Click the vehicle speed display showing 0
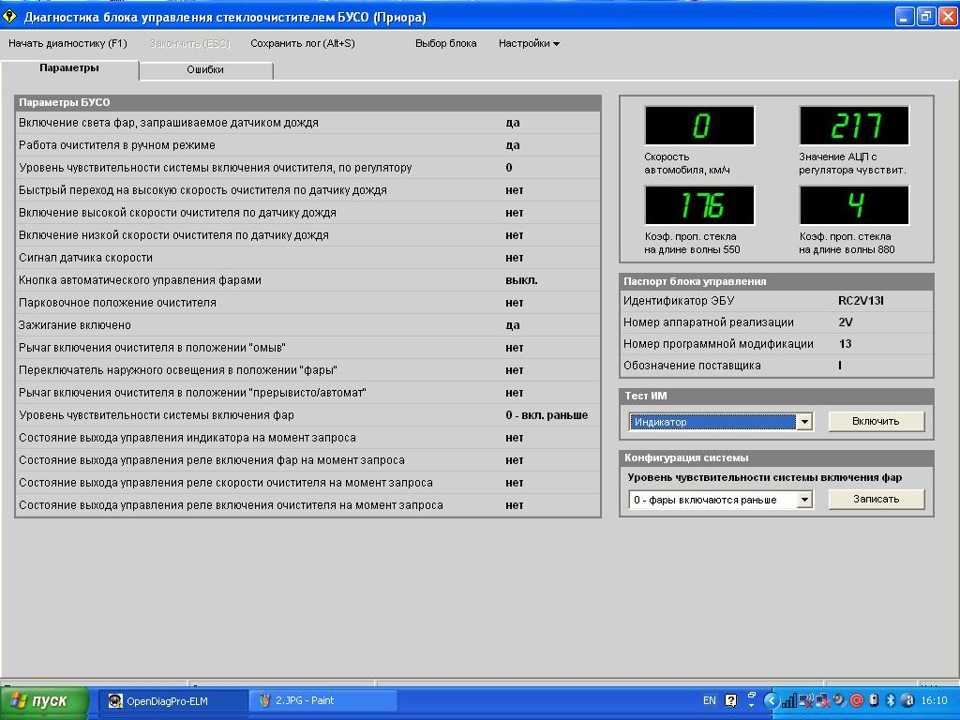The image size is (960, 720). click(700, 126)
